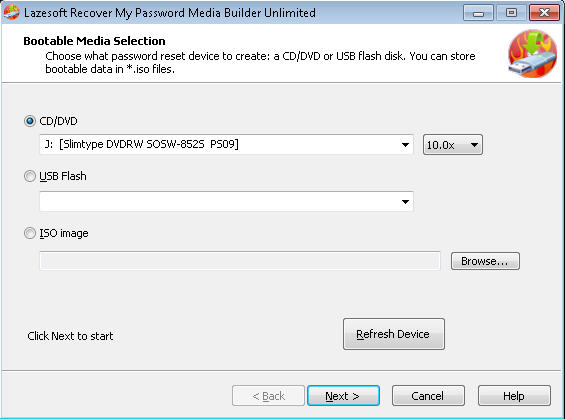Open Help for the wizard
This screenshot has height=419, width=565.
(514, 396)
